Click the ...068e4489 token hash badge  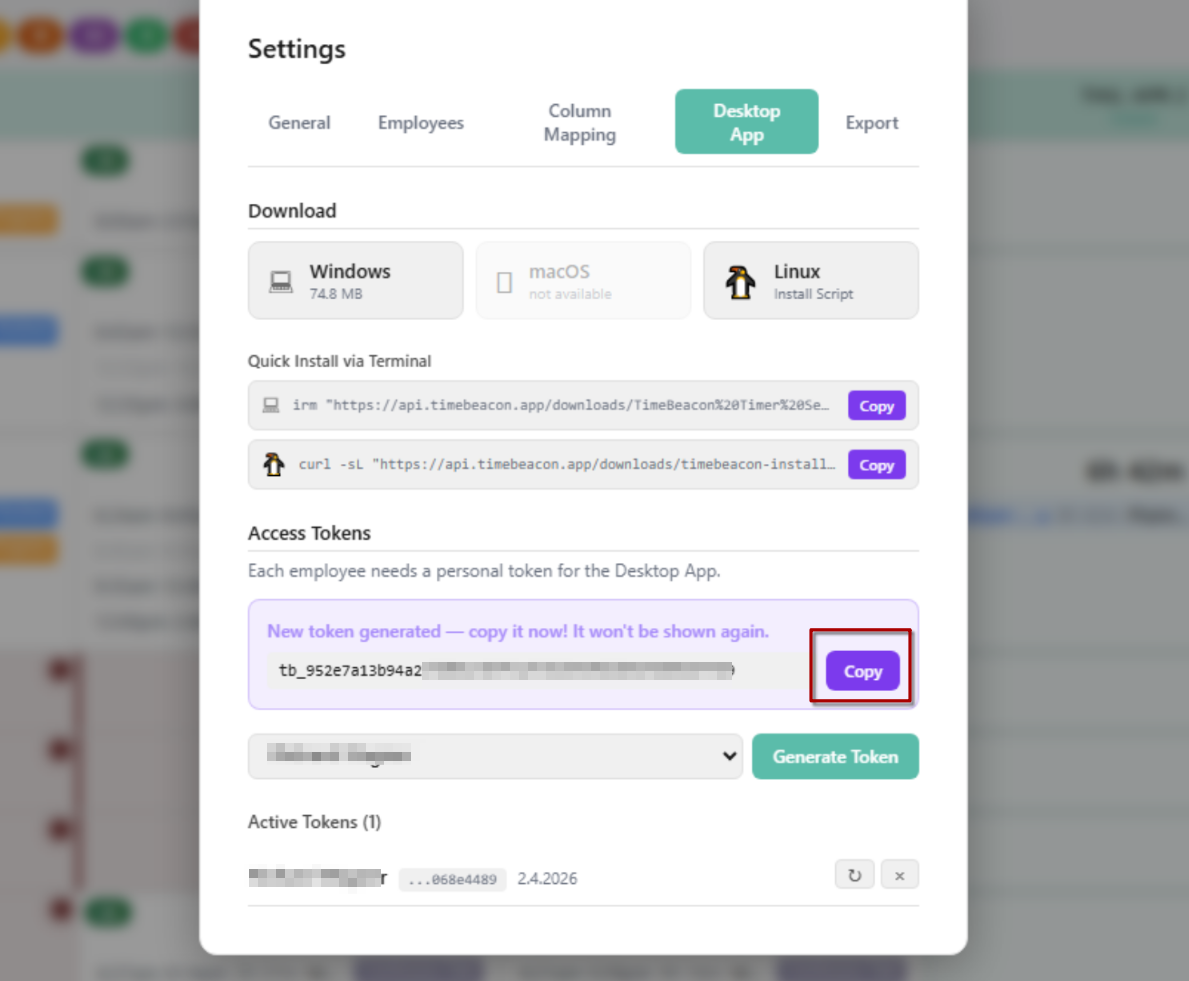[452, 878]
